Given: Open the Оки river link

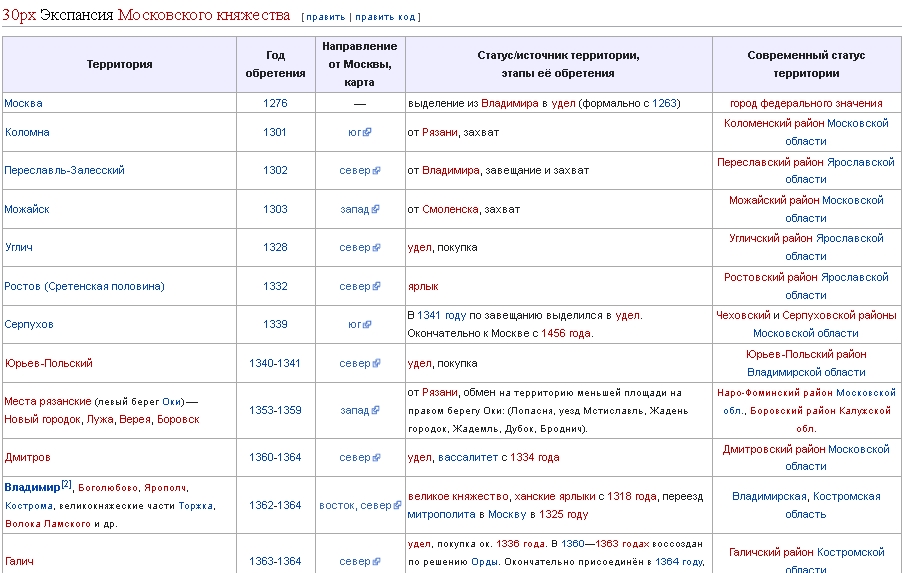Looking at the screenshot, I should tap(172, 402).
